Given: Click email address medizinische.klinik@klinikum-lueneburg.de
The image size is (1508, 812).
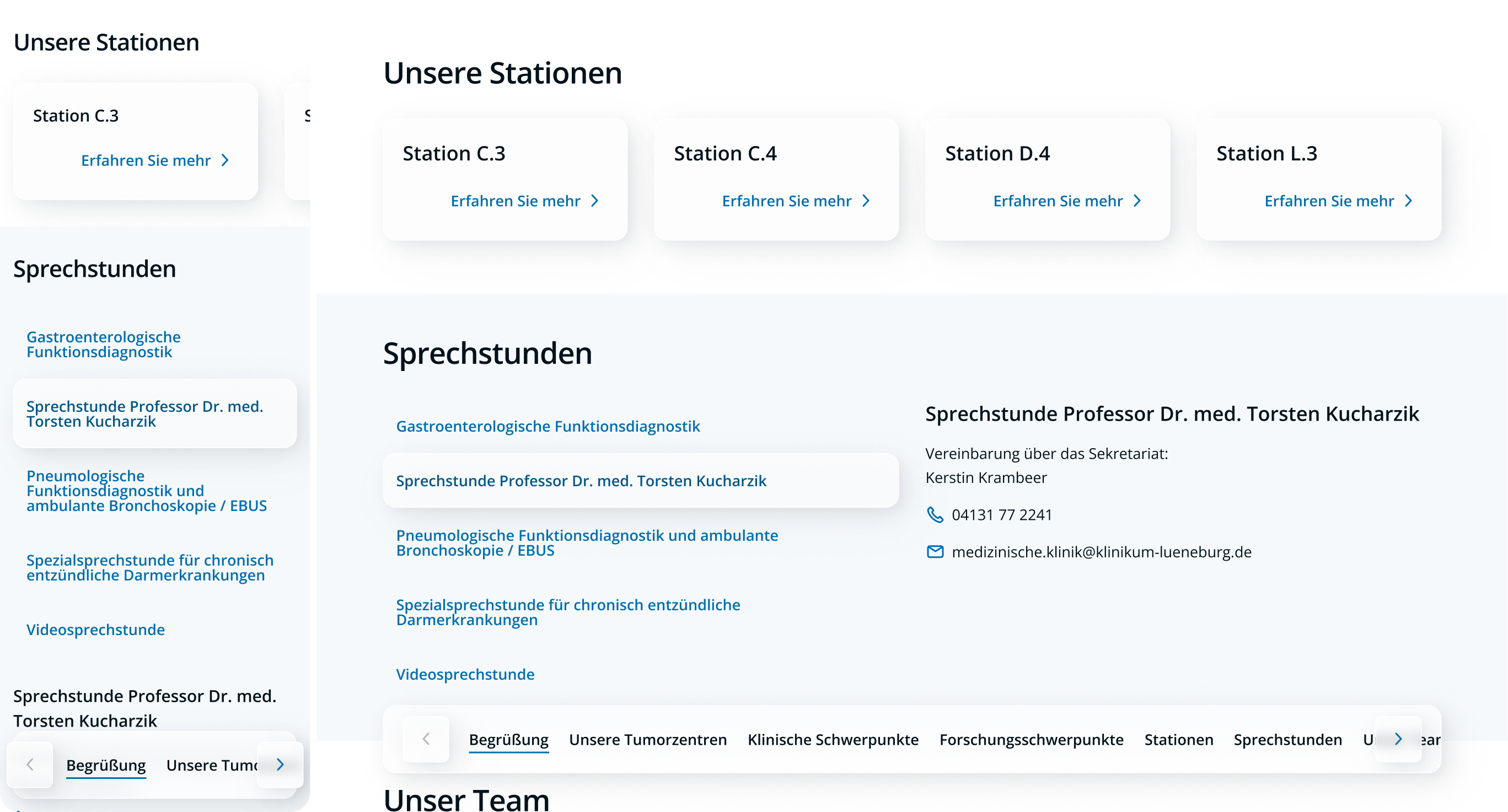Looking at the screenshot, I should (1101, 552).
